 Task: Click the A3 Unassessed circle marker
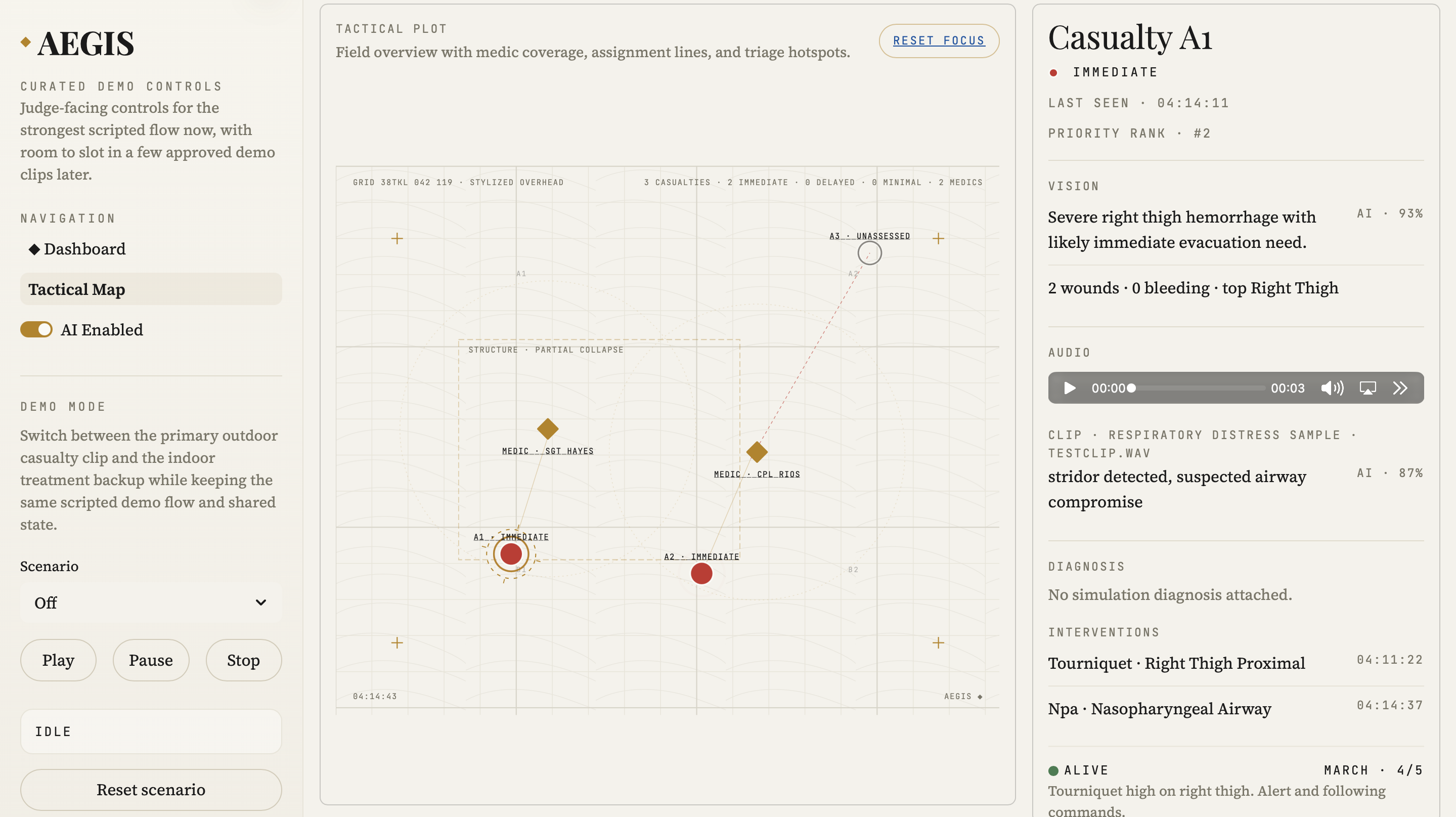pos(869,253)
